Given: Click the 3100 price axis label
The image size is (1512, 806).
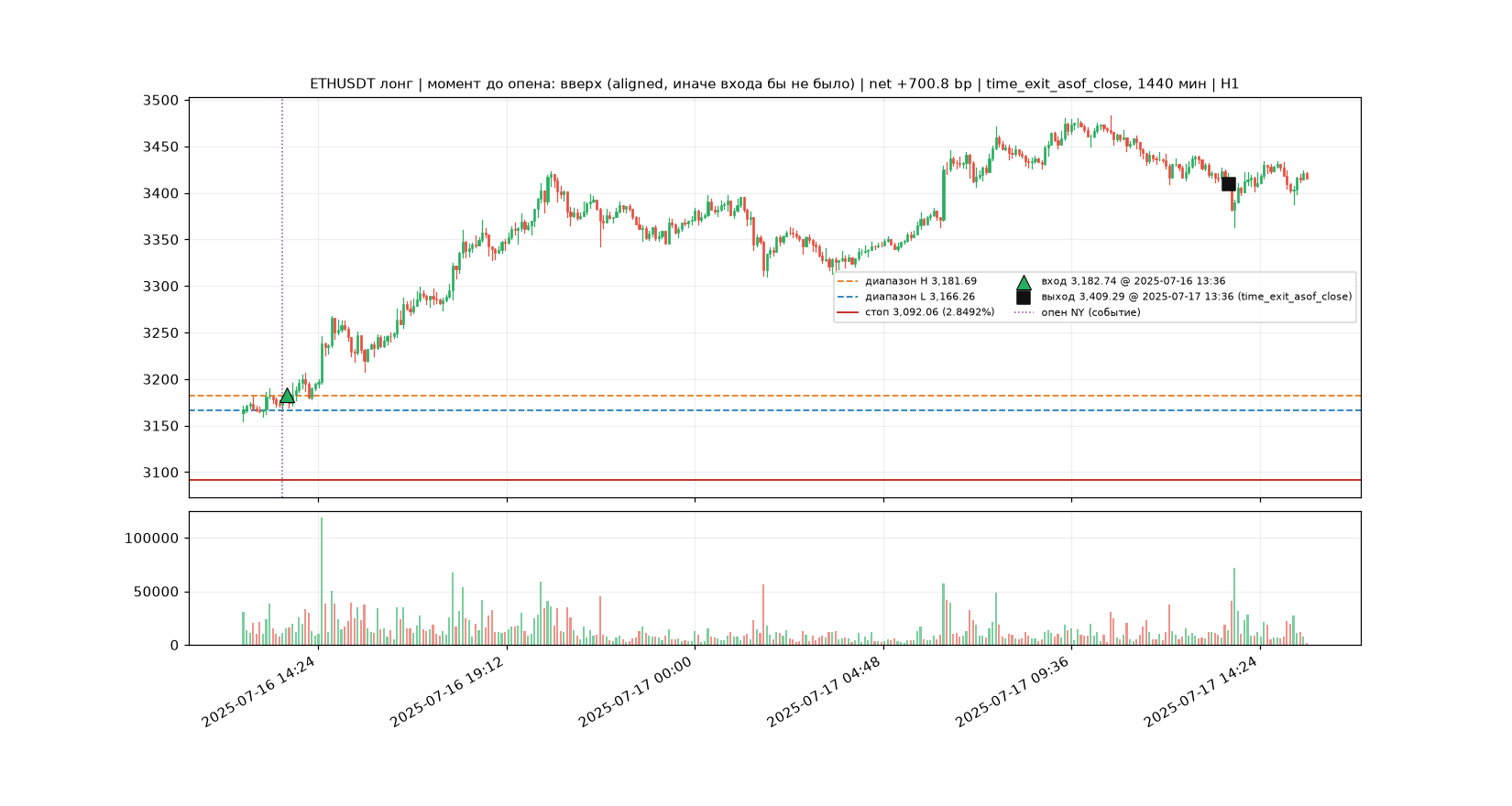Looking at the screenshot, I should pos(161,473).
